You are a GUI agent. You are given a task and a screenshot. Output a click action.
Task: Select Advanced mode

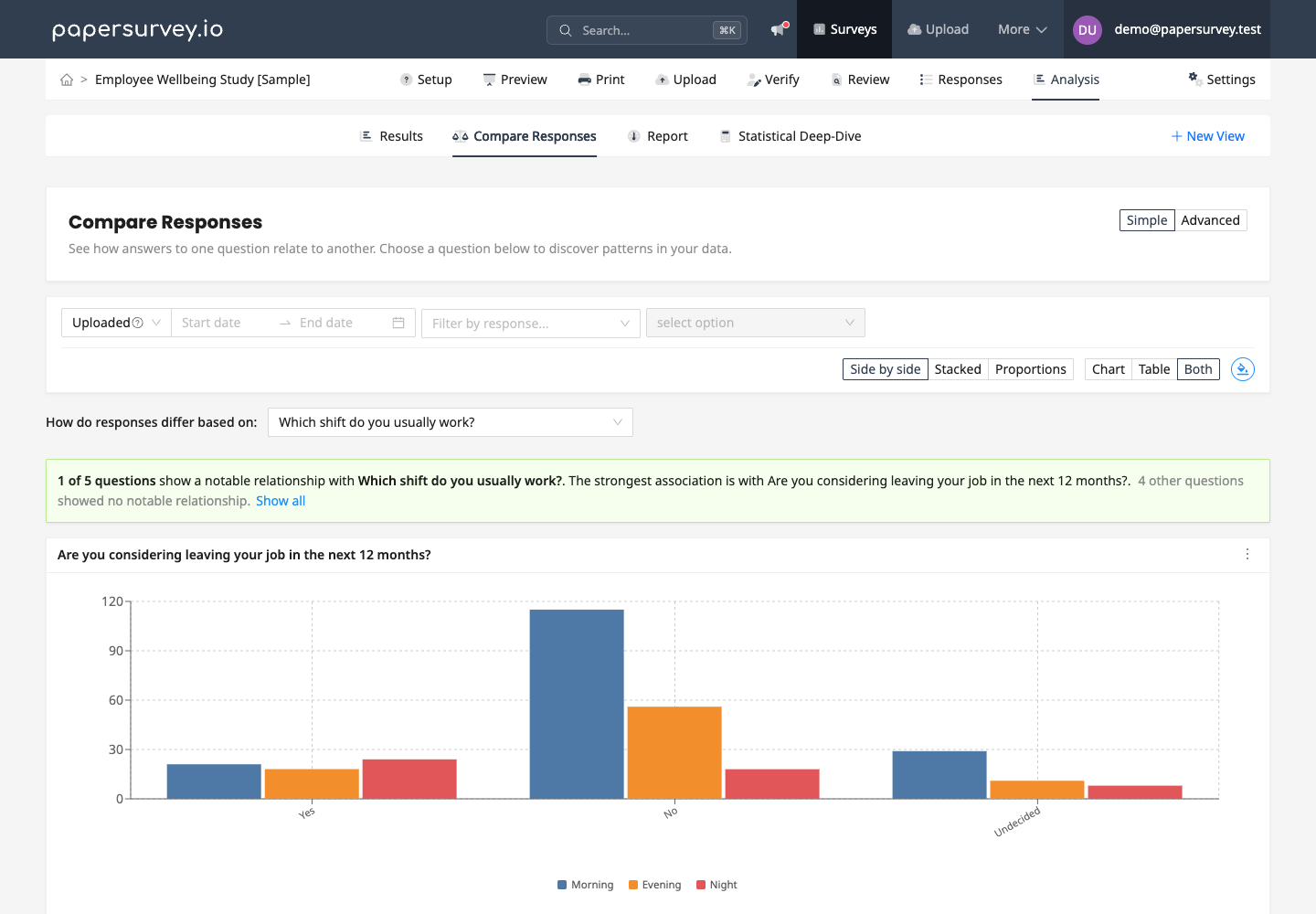tap(1210, 220)
